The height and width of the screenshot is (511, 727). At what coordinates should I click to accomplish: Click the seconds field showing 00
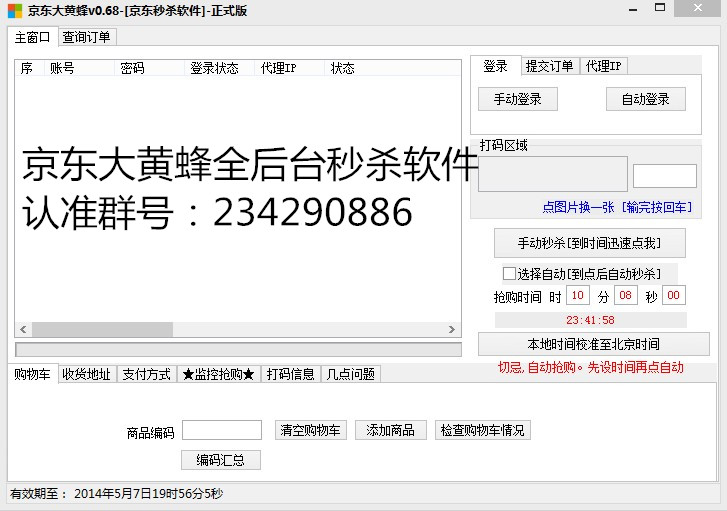(x=674, y=295)
